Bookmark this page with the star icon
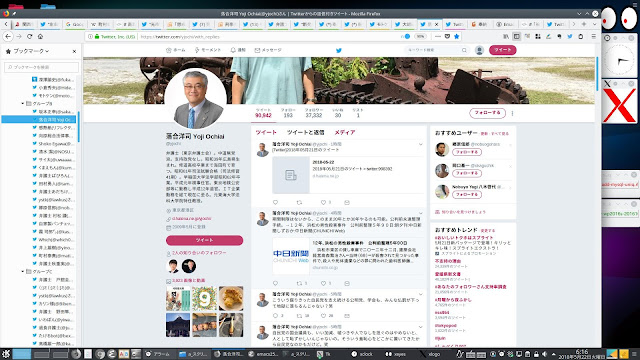 [x=456, y=36]
